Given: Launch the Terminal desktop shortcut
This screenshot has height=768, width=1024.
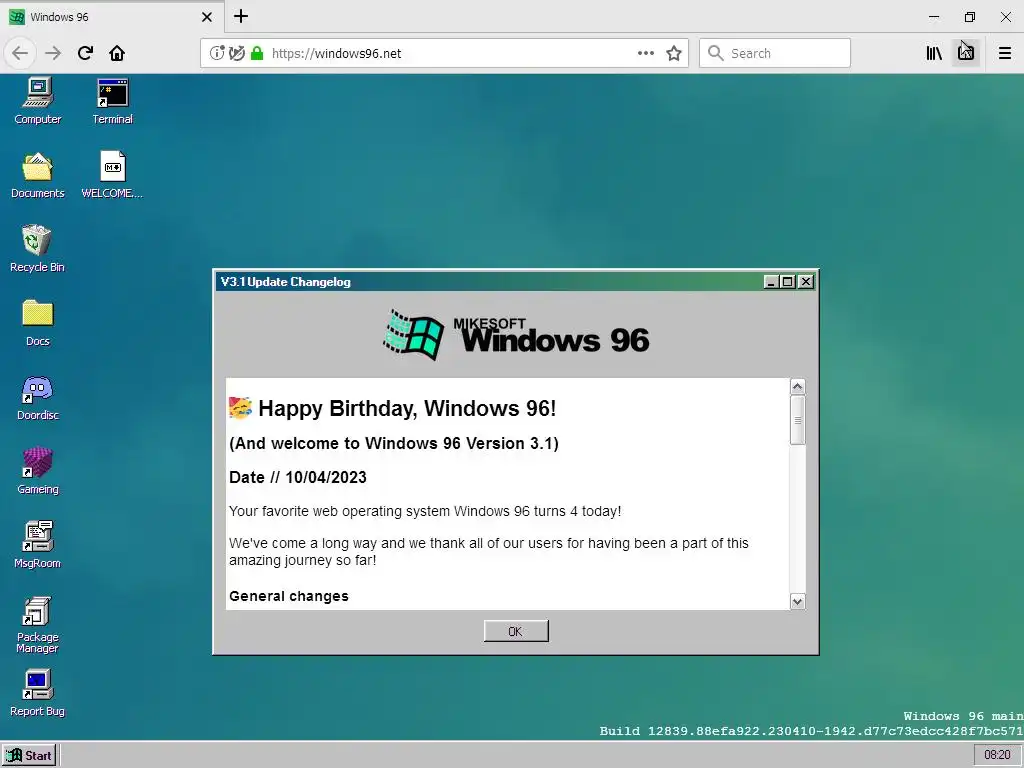Looking at the screenshot, I should [x=112, y=101].
